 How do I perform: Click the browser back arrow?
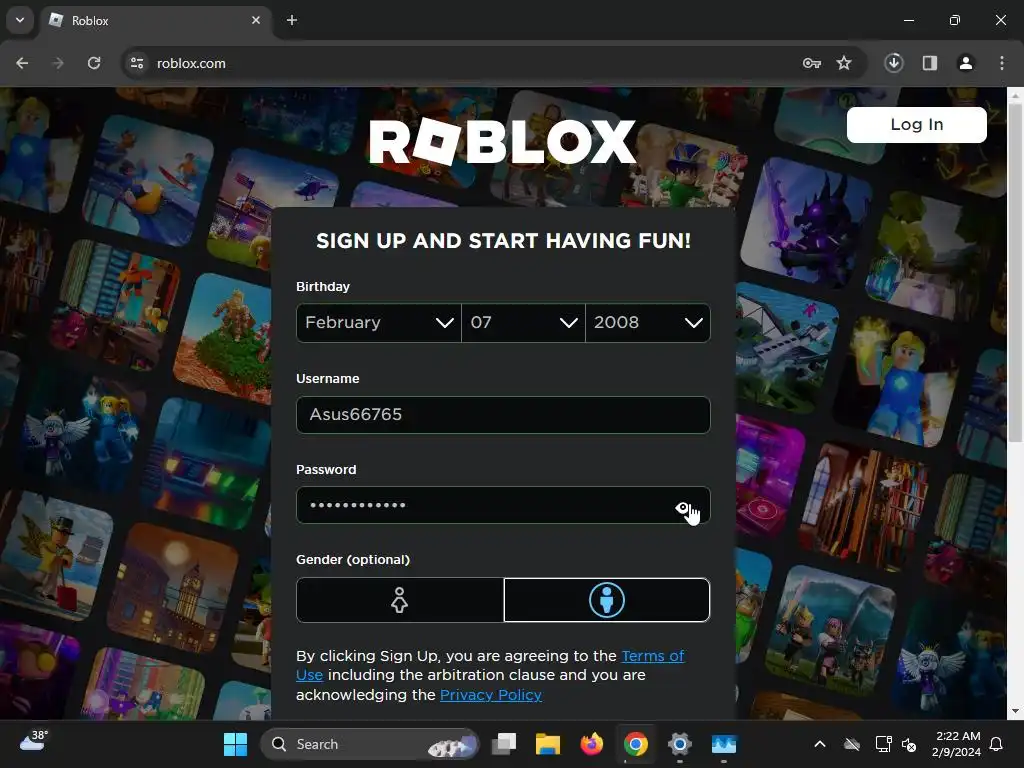click(22, 63)
